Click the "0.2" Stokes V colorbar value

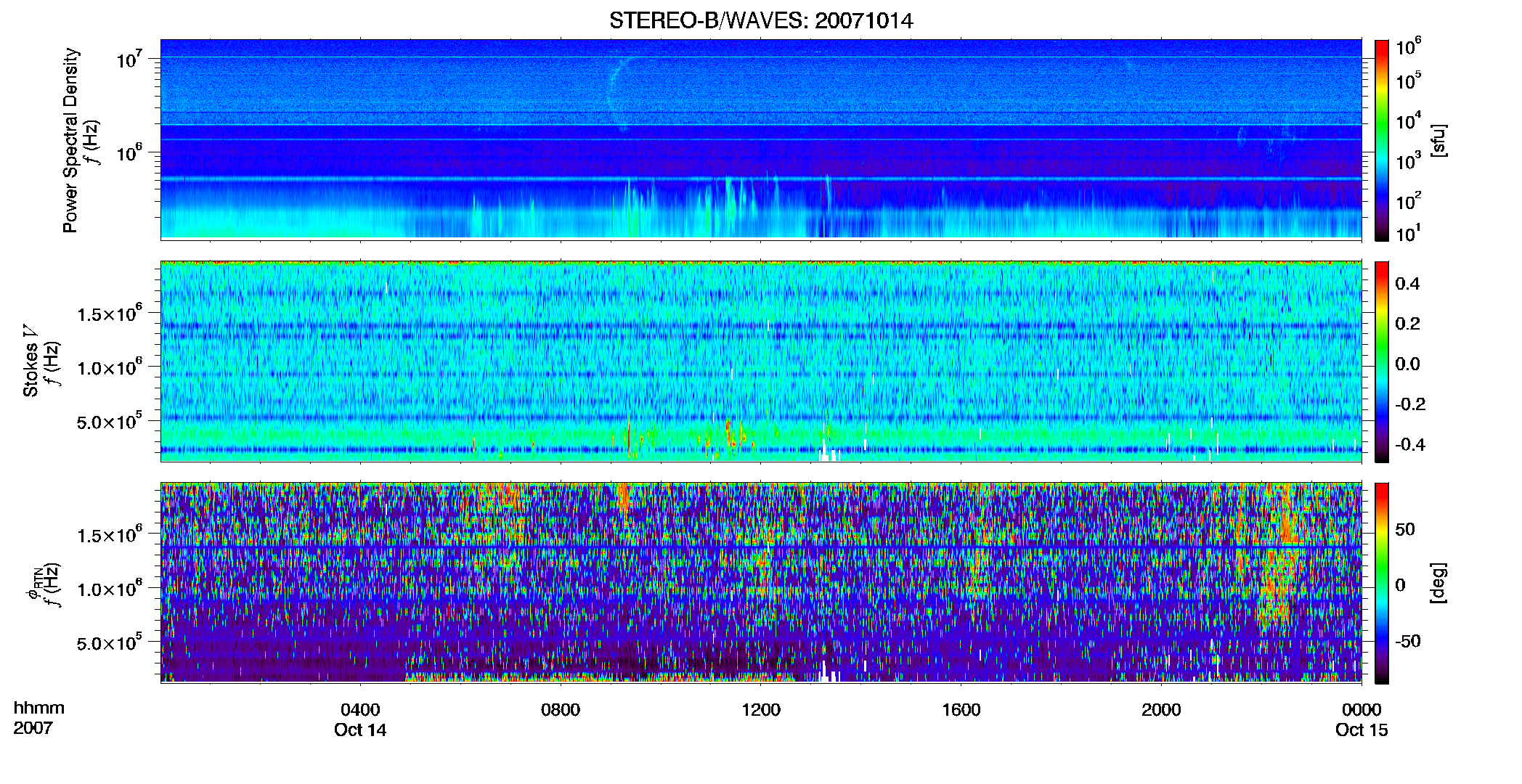click(1407, 324)
